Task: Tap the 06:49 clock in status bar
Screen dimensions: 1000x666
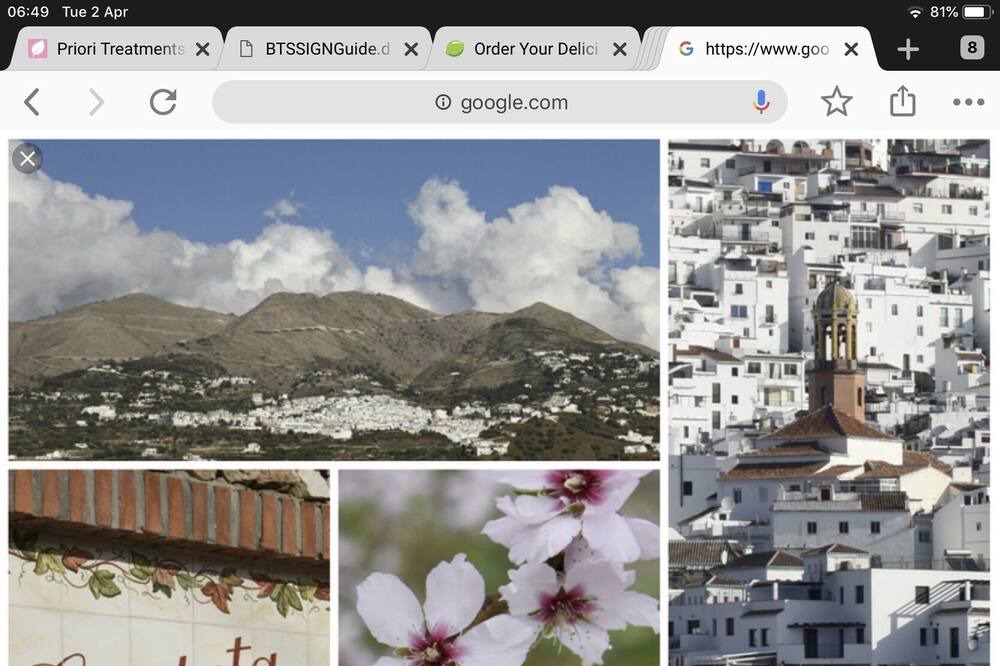Action: [x=28, y=11]
